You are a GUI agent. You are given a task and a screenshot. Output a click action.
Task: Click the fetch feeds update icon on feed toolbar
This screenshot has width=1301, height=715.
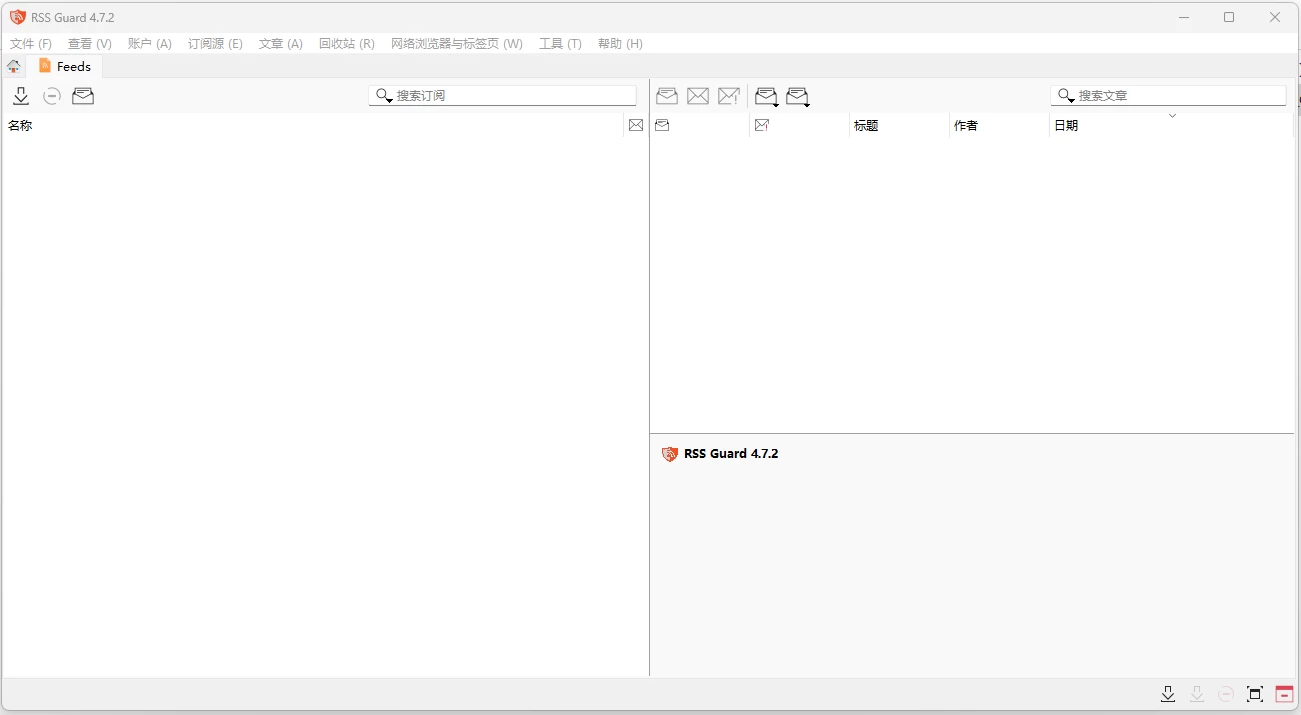click(21, 96)
